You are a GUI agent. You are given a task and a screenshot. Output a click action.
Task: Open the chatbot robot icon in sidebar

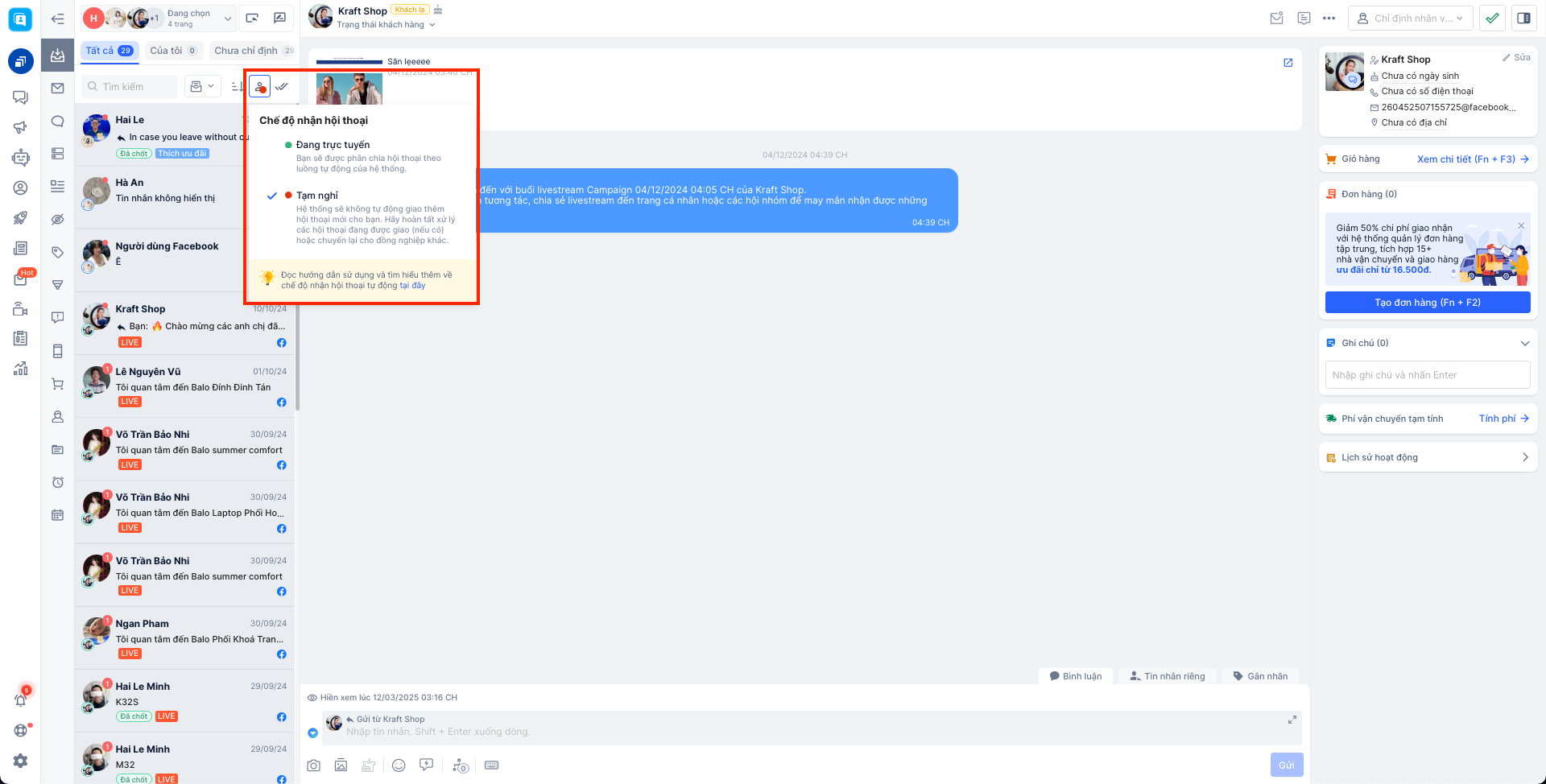click(x=20, y=158)
